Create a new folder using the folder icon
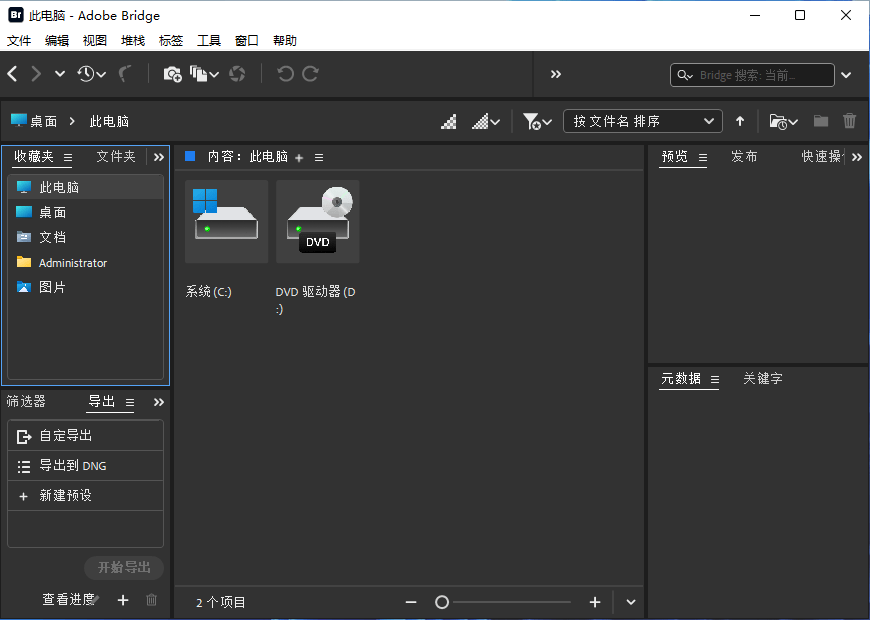This screenshot has width=870, height=620. pos(820,121)
